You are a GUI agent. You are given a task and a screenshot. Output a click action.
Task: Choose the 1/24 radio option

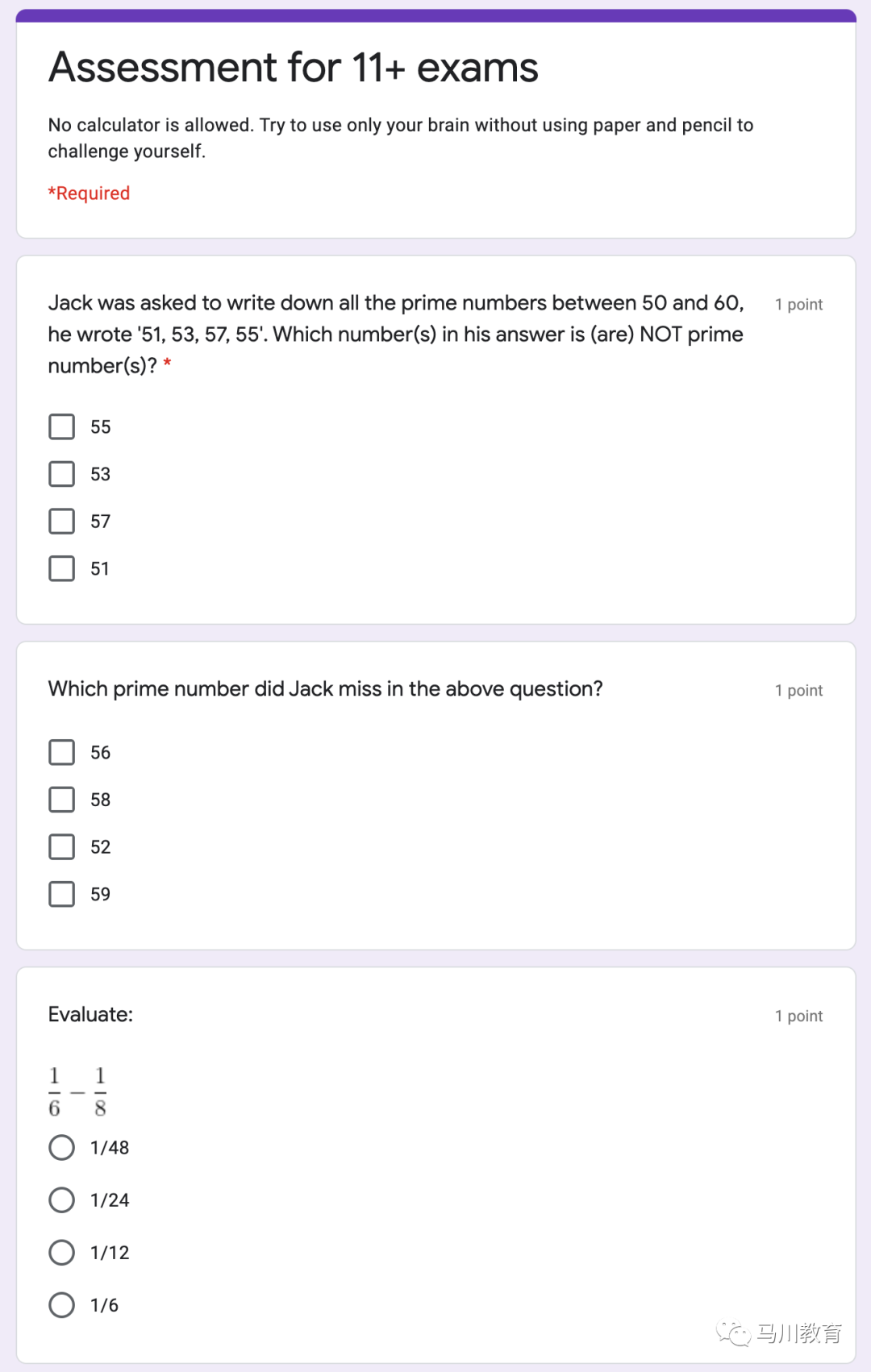click(x=62, y=1199)
